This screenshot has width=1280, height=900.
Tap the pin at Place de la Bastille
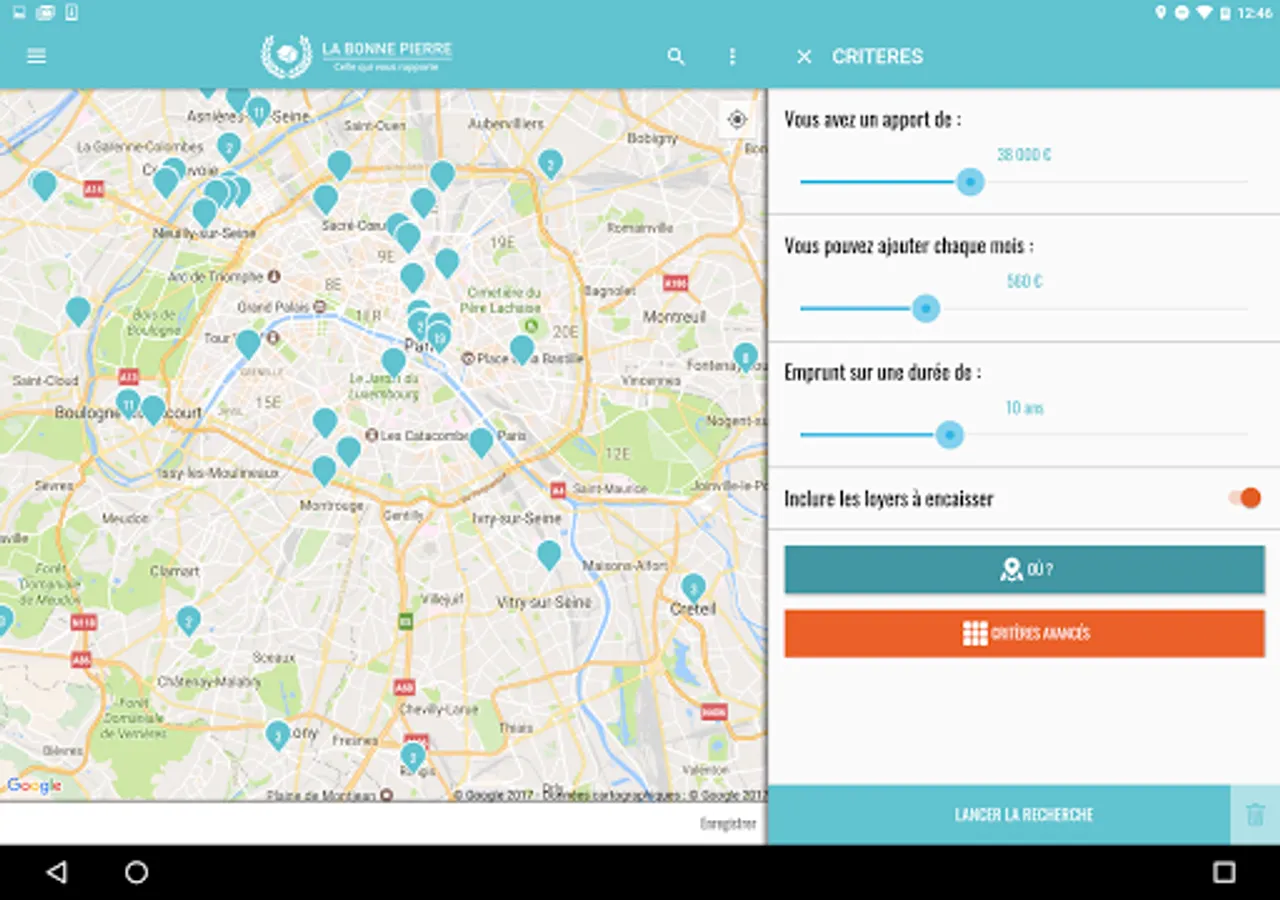[522, 349]
